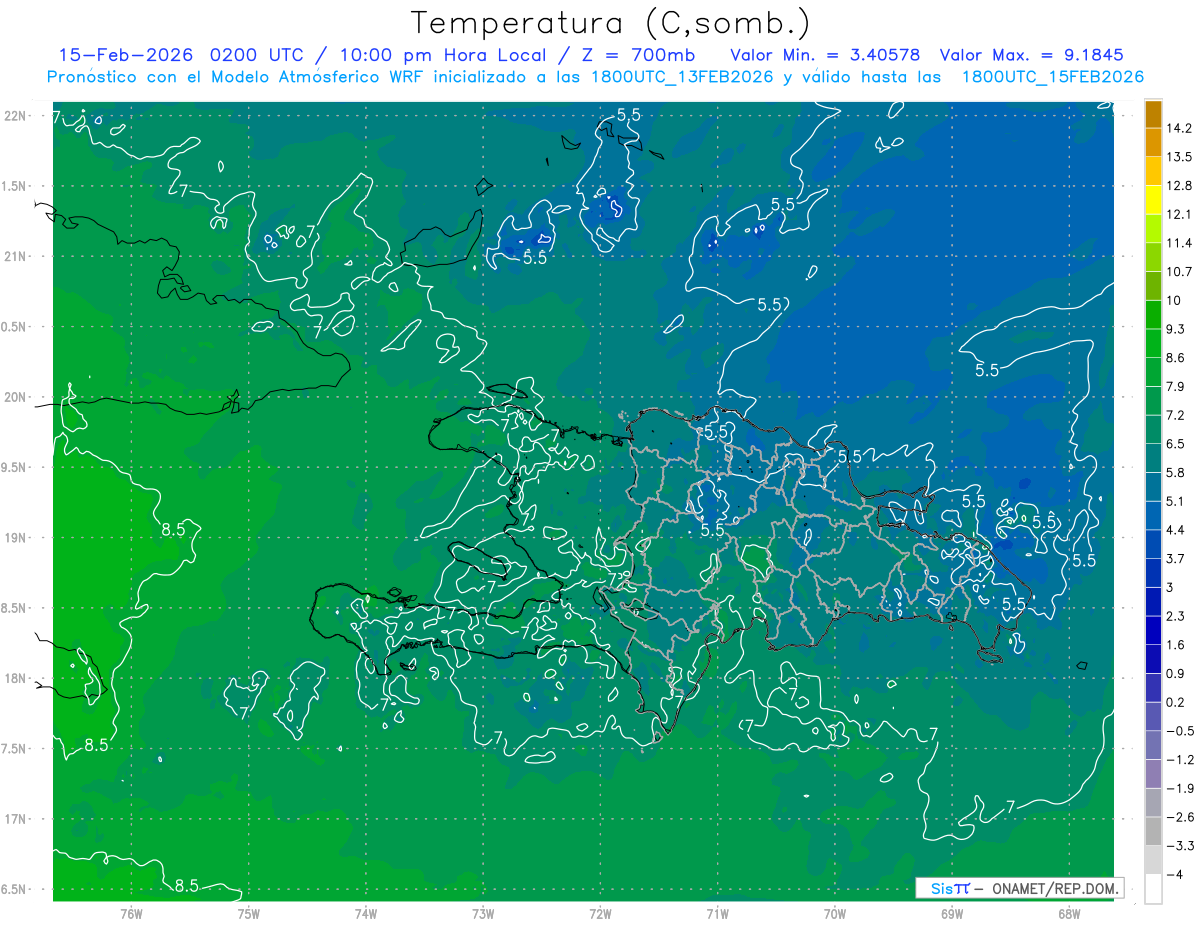Click the '72W' longitude axis label
1200x927 pixels.
600,914
